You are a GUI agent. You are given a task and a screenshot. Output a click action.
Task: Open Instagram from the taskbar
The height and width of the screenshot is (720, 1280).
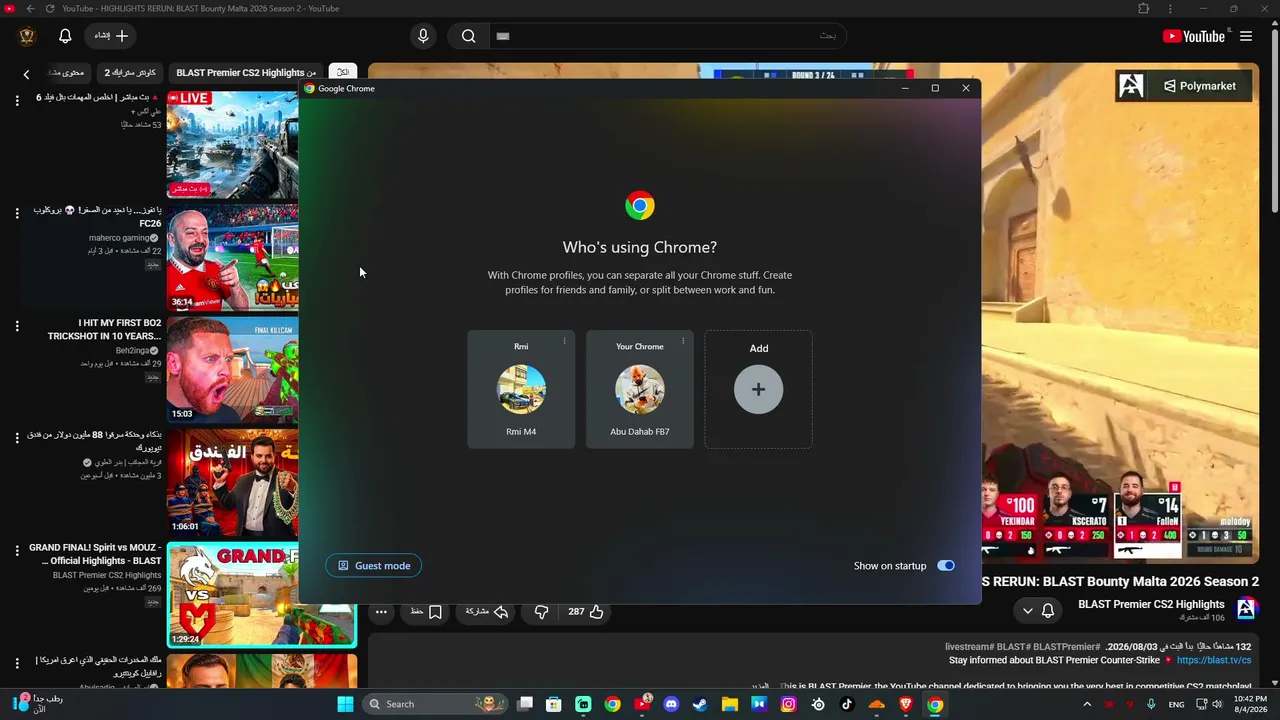point(788,704)
